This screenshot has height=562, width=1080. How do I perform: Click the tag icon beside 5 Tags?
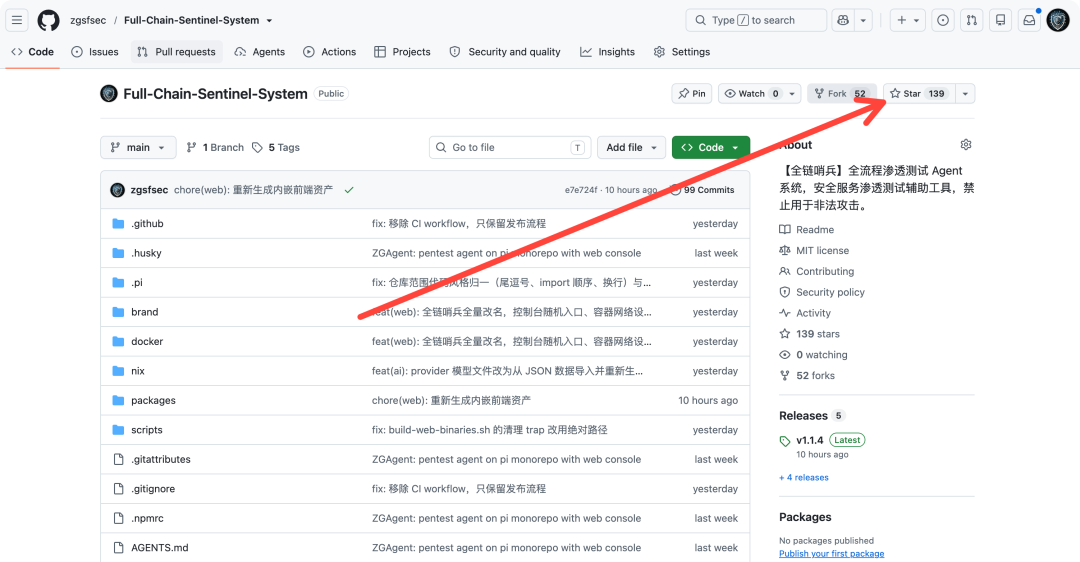(x=258, y=147)
